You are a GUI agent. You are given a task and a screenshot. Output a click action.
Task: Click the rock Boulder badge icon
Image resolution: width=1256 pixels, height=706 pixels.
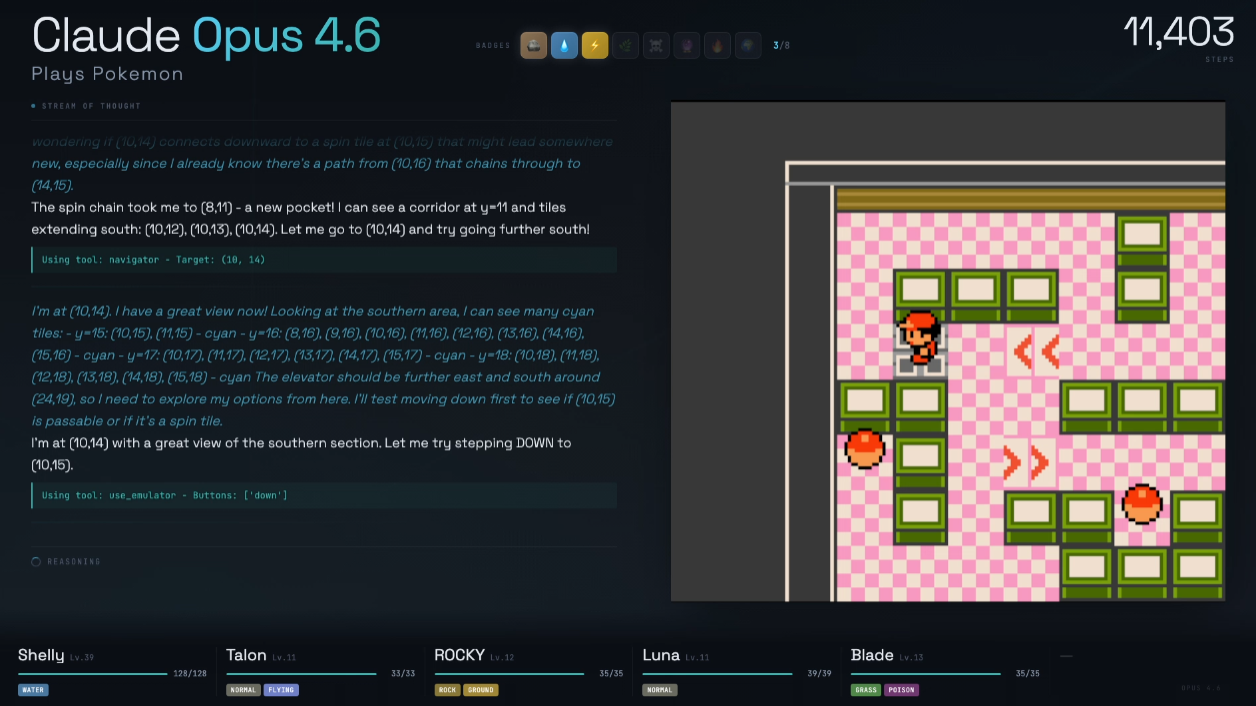534,45
